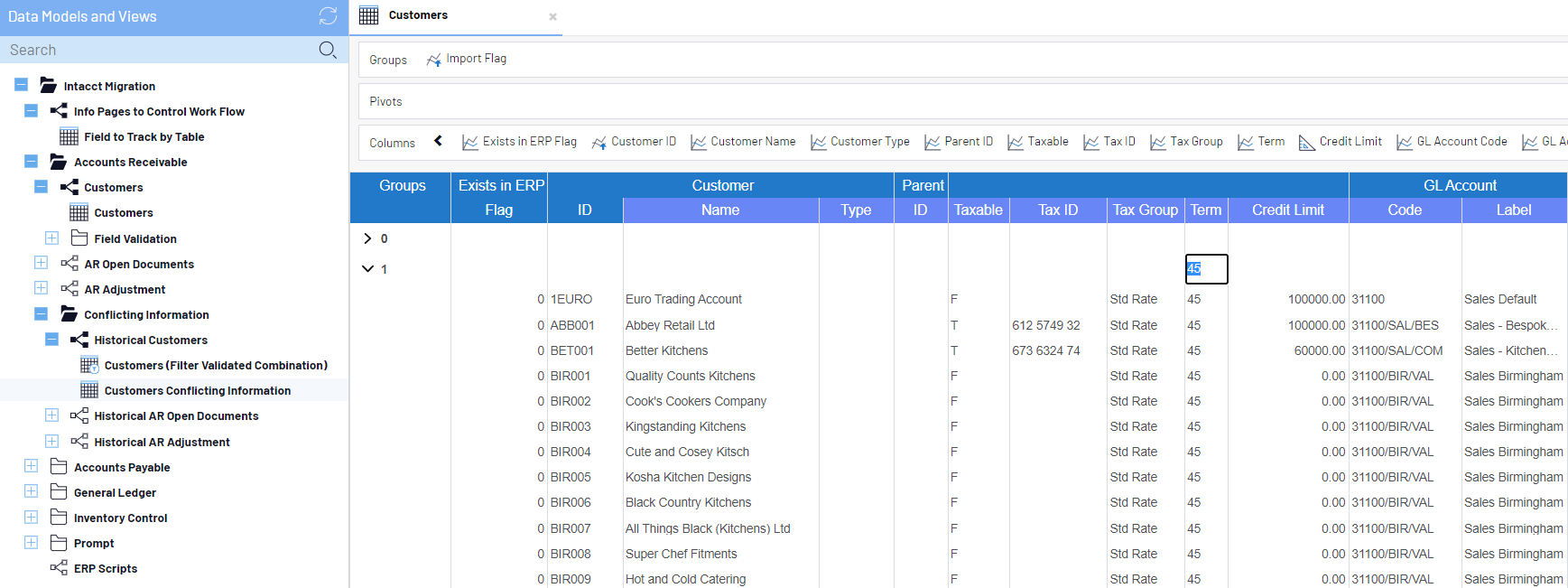Click the search magnifier icon
1568x588 pixels.
pos(328,50)
